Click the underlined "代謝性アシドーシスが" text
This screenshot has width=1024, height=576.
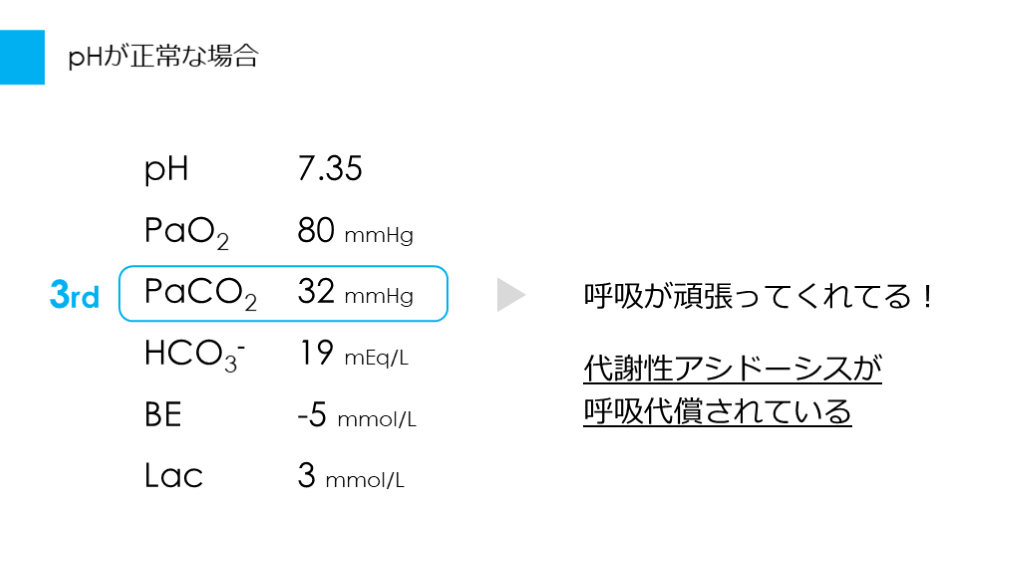pos(732,369)
